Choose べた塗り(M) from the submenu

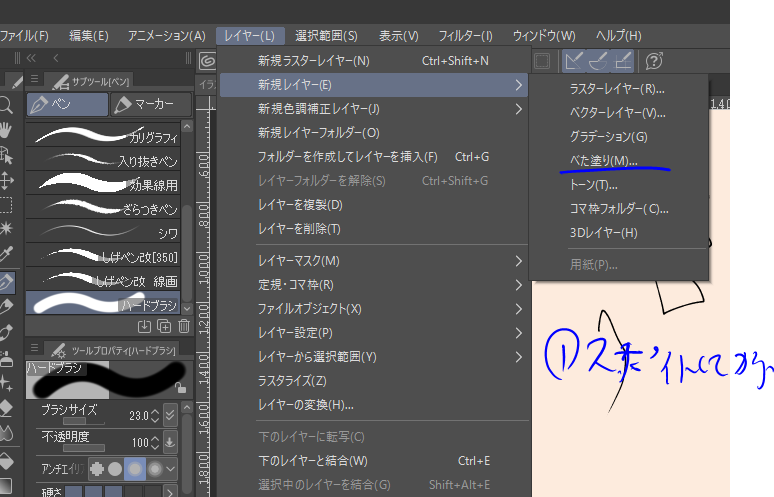(619, 161)
